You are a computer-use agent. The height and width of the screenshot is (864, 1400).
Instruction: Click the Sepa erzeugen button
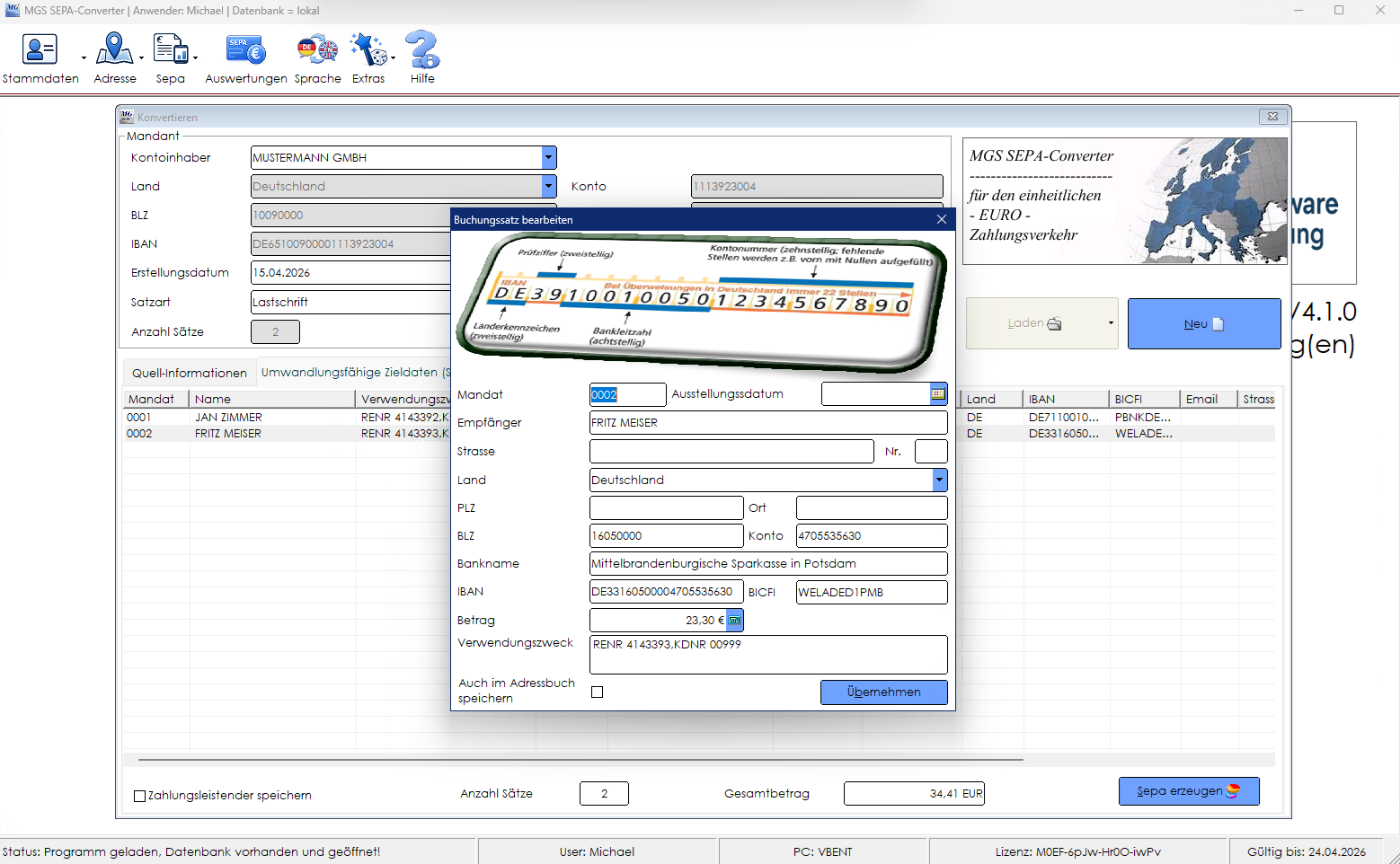1188,791
